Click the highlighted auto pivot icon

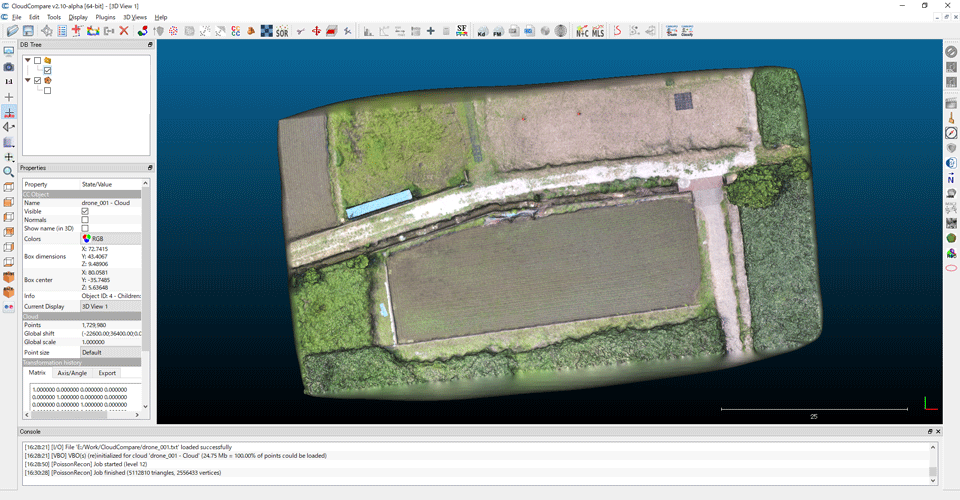(9, 112)
